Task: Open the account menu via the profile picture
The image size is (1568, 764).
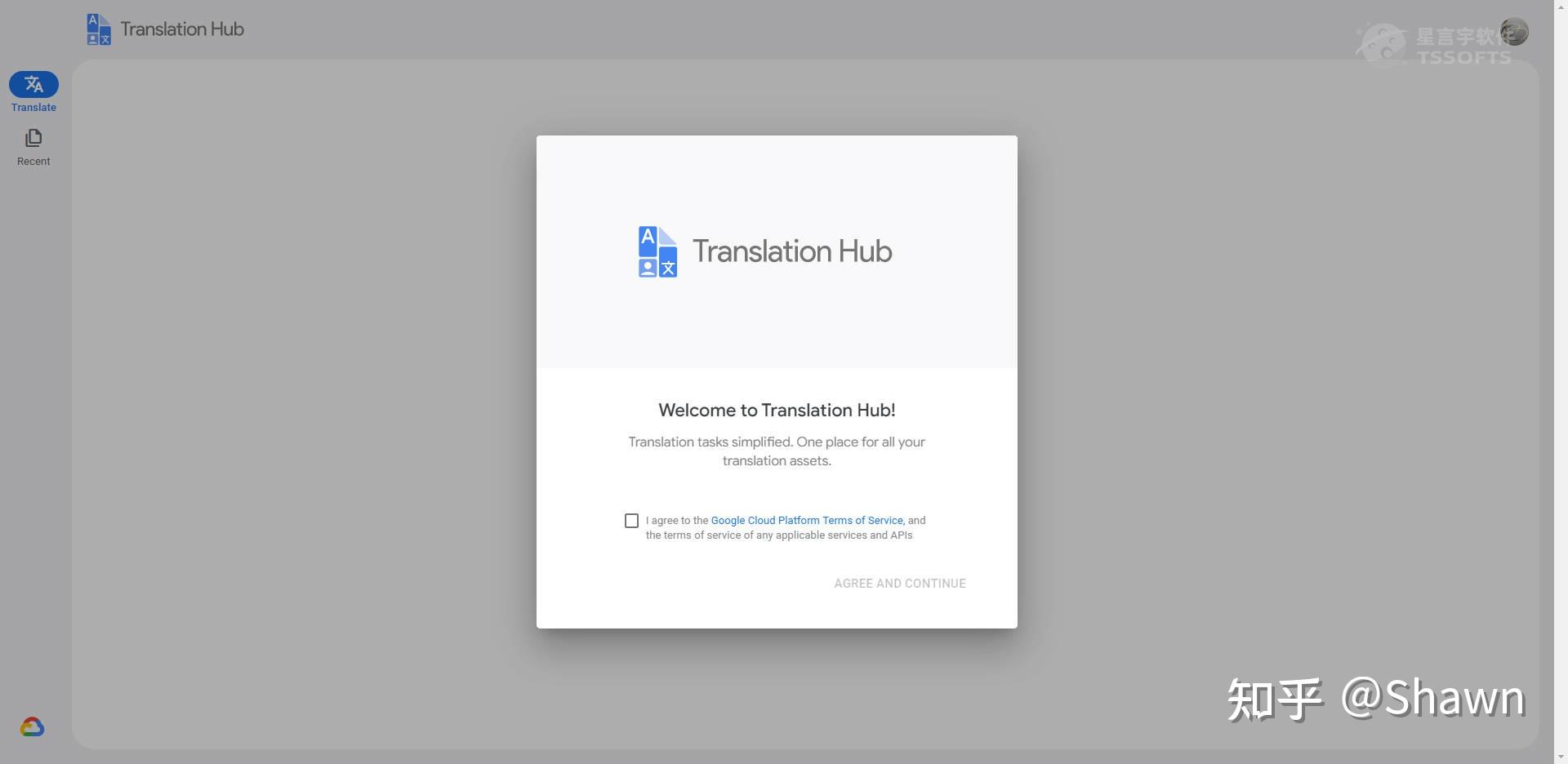Action: [1515, 32]
